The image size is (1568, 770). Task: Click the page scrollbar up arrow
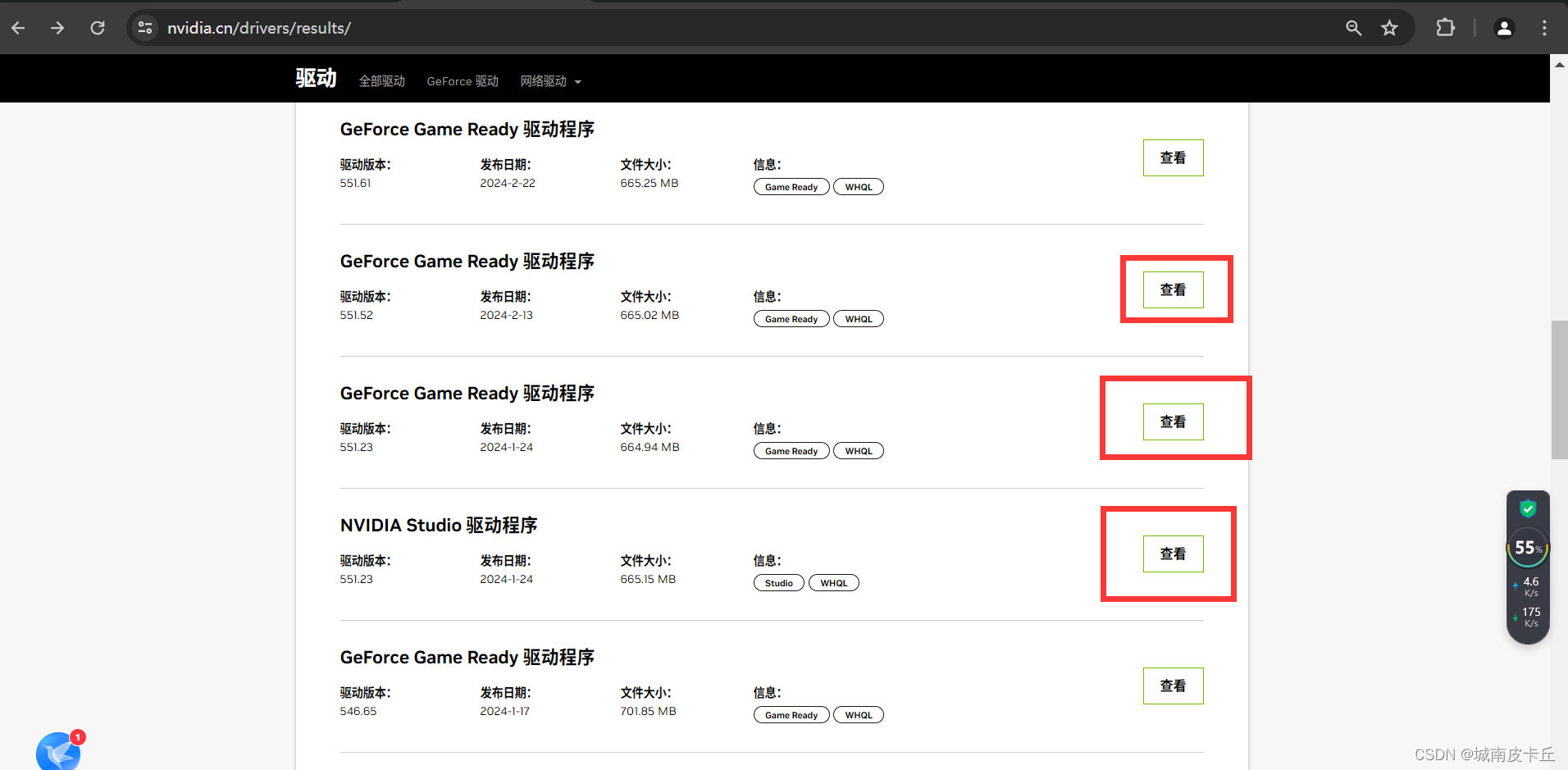coord(1559,64)
